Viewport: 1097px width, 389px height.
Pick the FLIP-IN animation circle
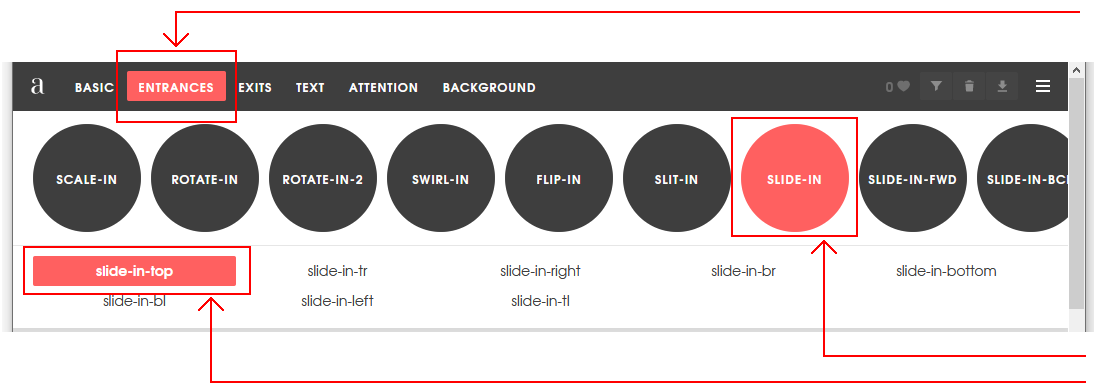[559, 178]
